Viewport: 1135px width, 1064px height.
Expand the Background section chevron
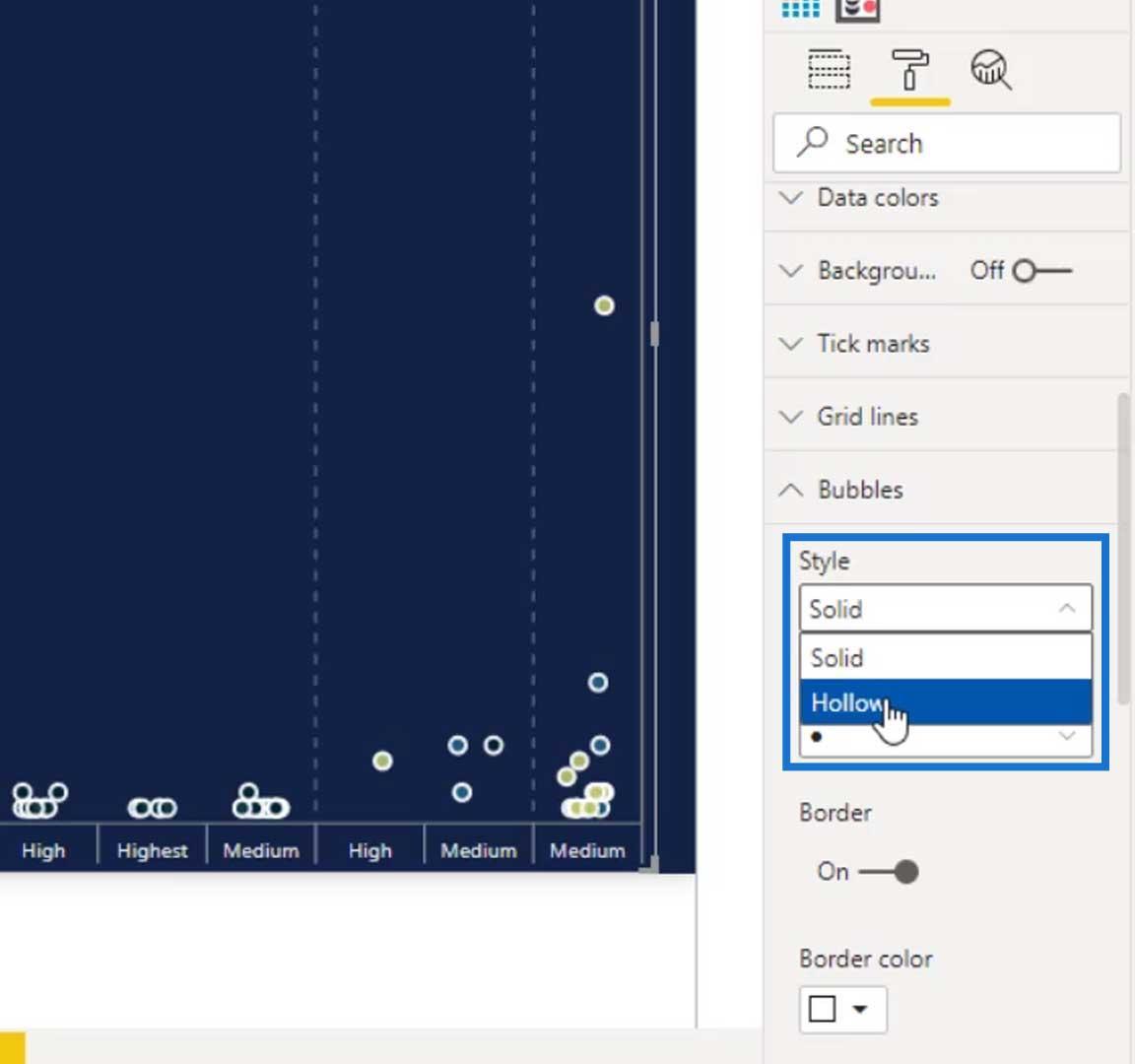coord(790,271)
